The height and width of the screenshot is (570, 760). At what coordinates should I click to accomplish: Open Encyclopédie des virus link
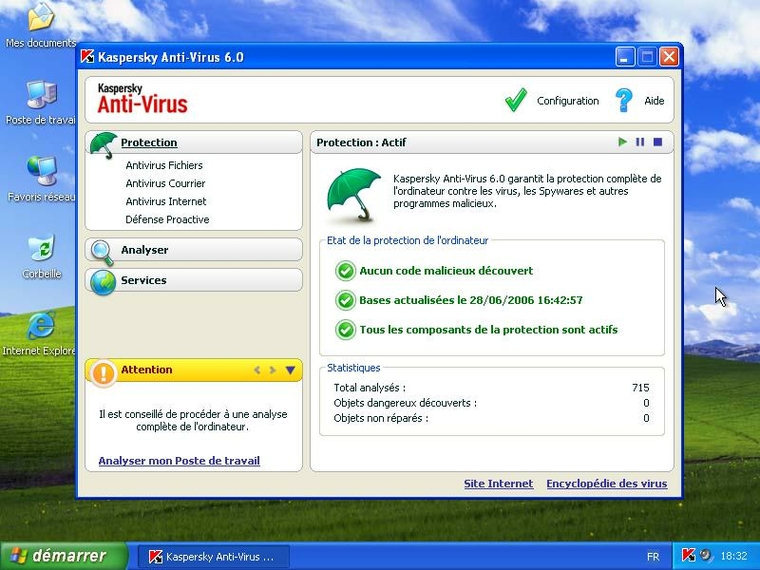(607, 483)
